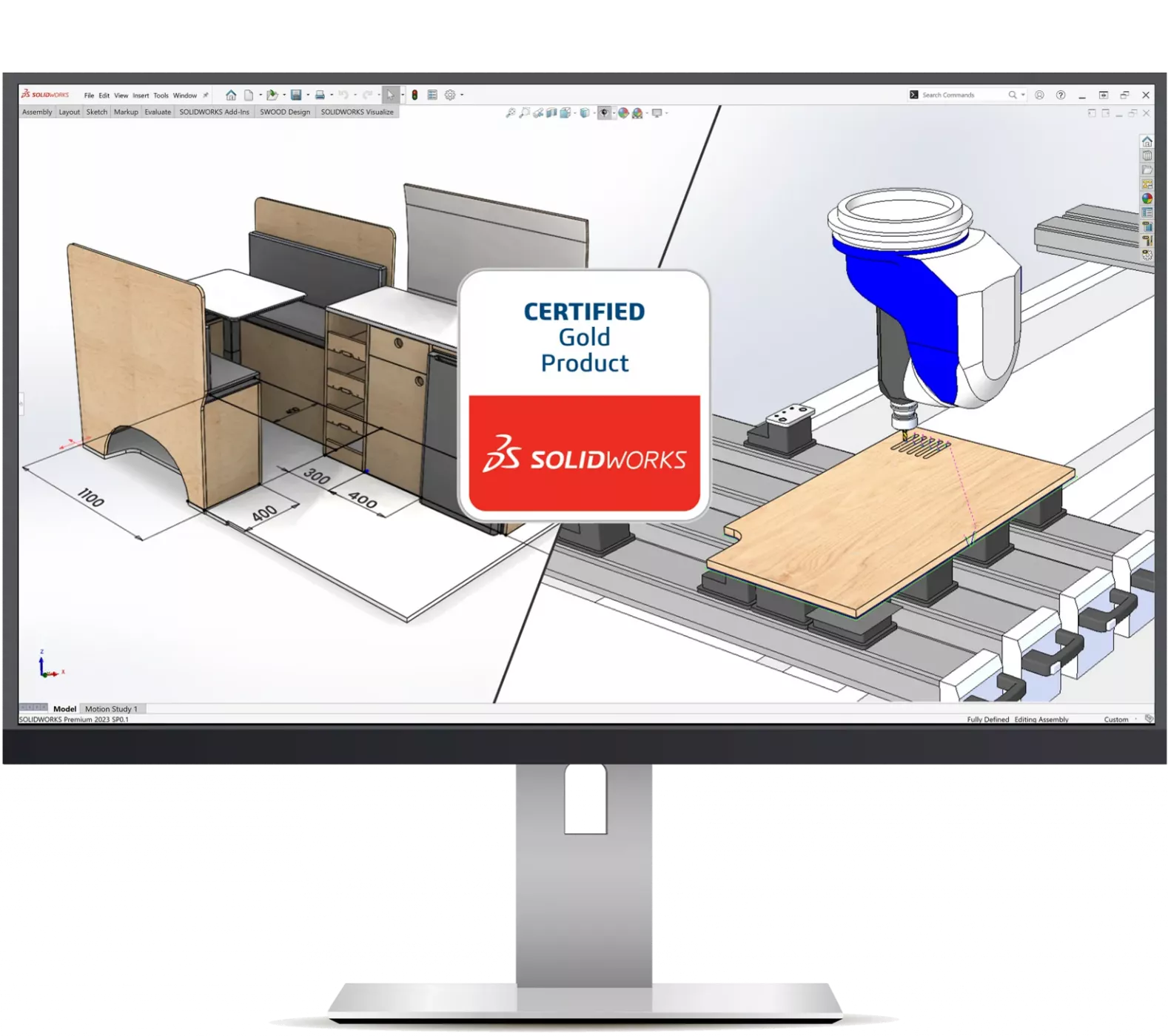
Task: Expand the Print dropdown arrow
Action: coord(332,95)
